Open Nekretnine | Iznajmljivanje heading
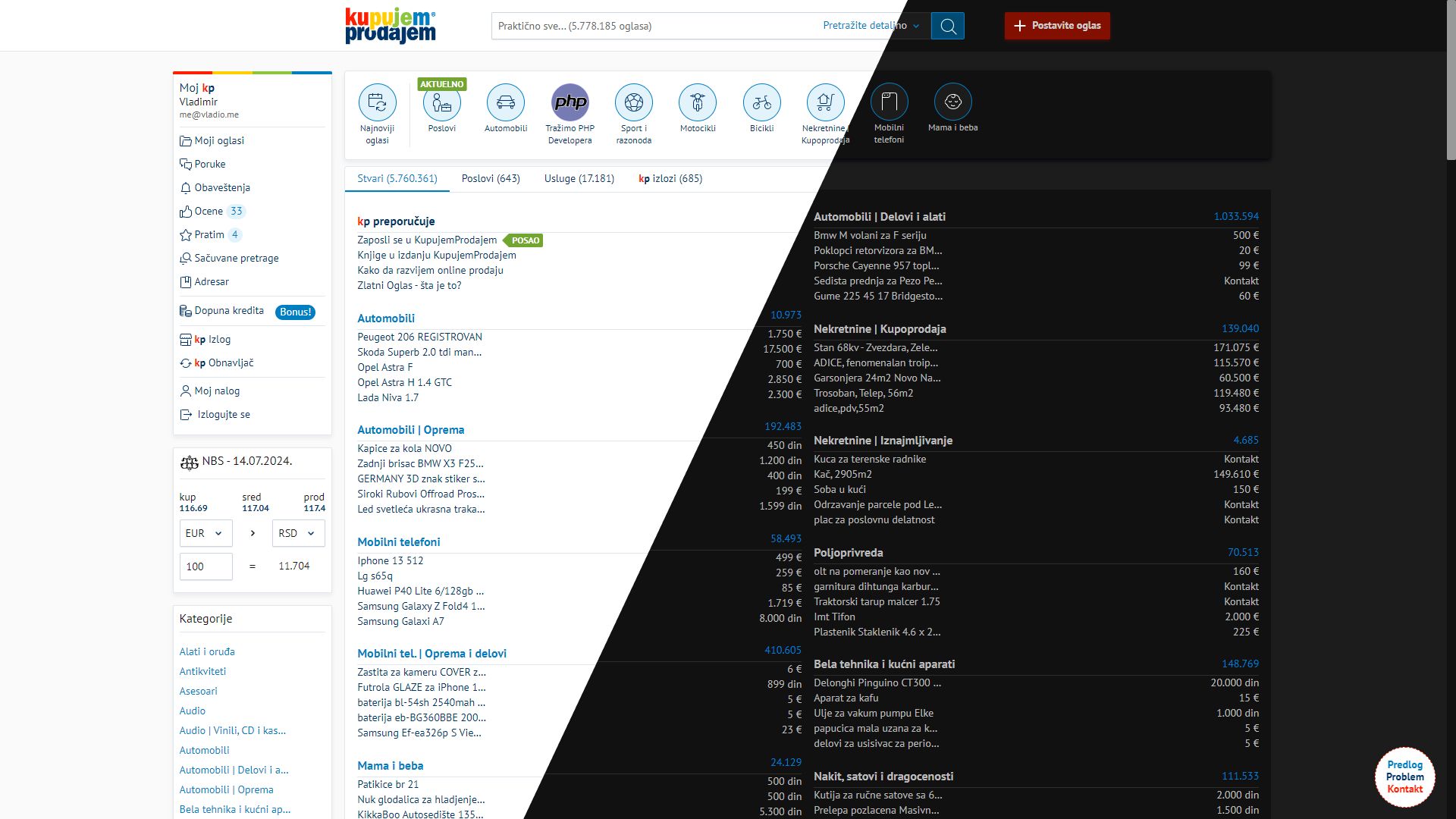Image resolution: width=1456 pixels, height=819 pixels. coord(883,441)
